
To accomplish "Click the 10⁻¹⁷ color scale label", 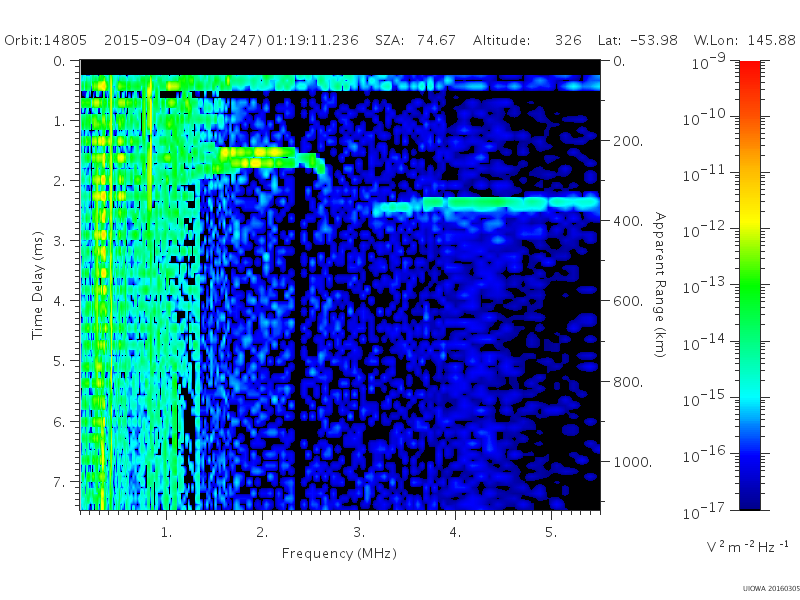I will click(704, 511).
